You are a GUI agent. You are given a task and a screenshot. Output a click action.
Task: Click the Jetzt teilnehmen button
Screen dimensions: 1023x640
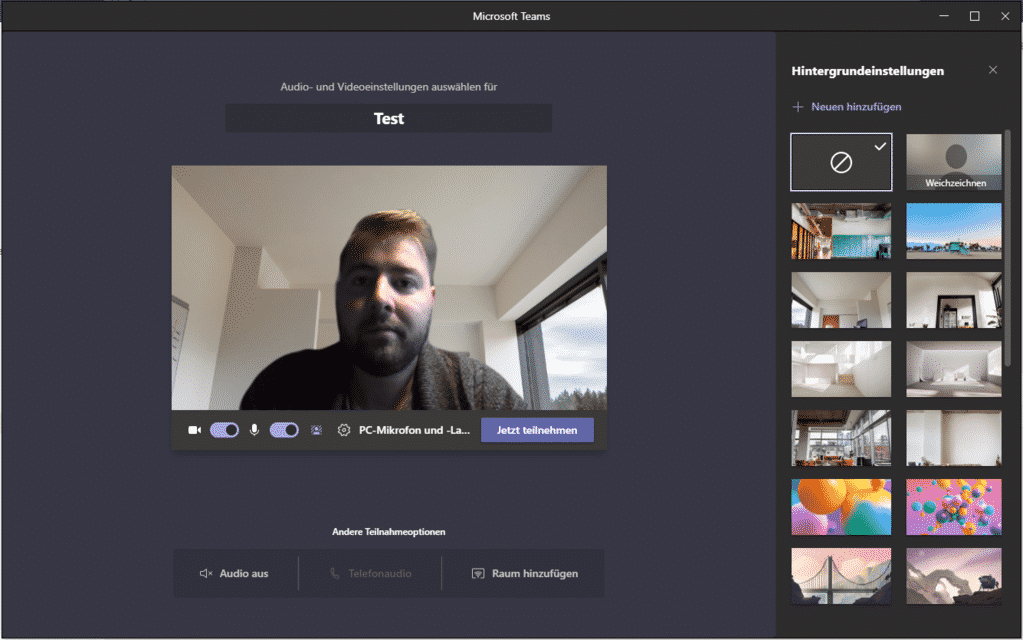click(537, 430)
